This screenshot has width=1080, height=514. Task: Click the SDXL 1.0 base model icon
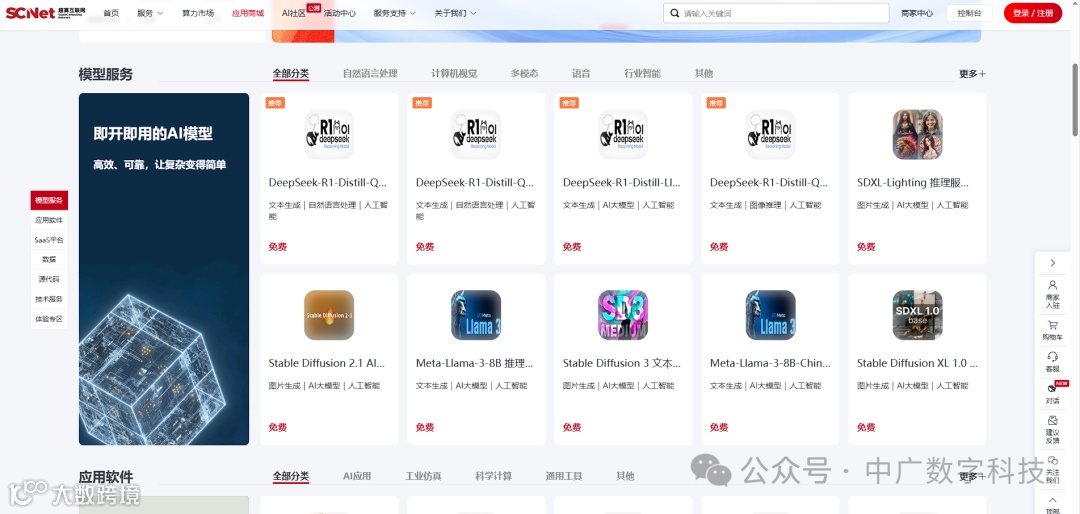pos(917,315)
